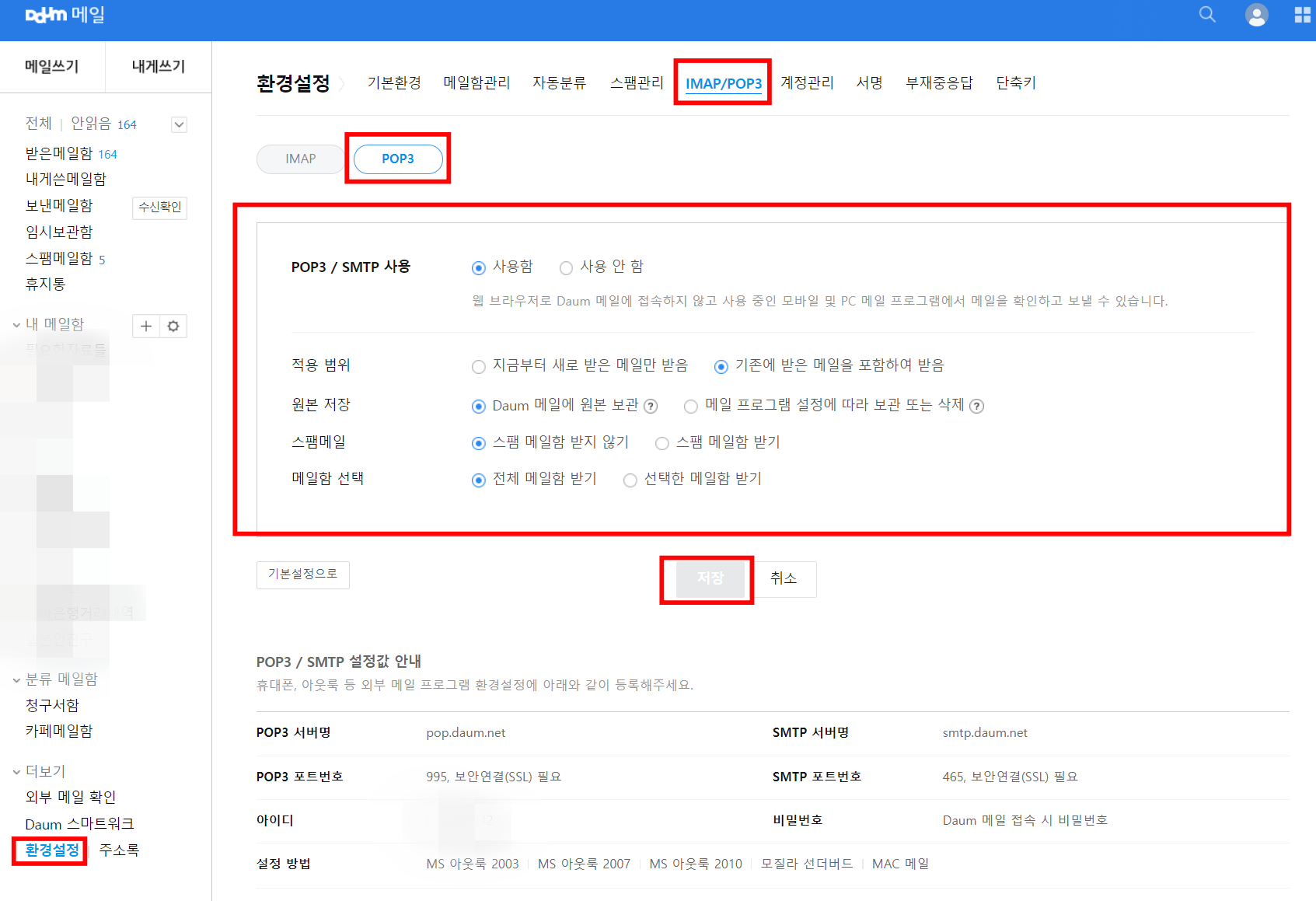Select 스팸 메일함 받기 option
Screen dimensions: 1316x901
(661, 443)
